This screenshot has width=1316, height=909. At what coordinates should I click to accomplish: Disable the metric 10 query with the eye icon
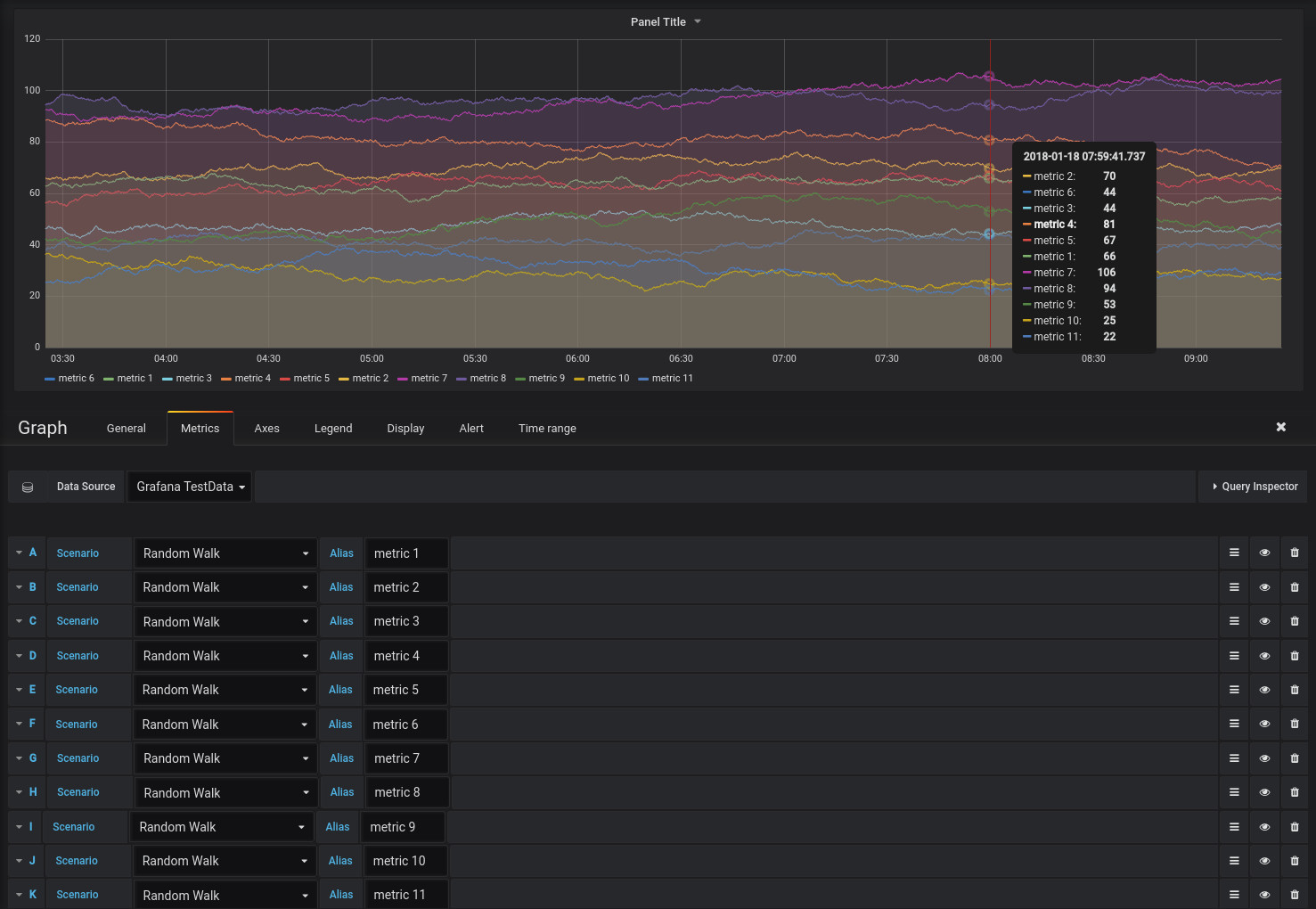point(1264,860)
